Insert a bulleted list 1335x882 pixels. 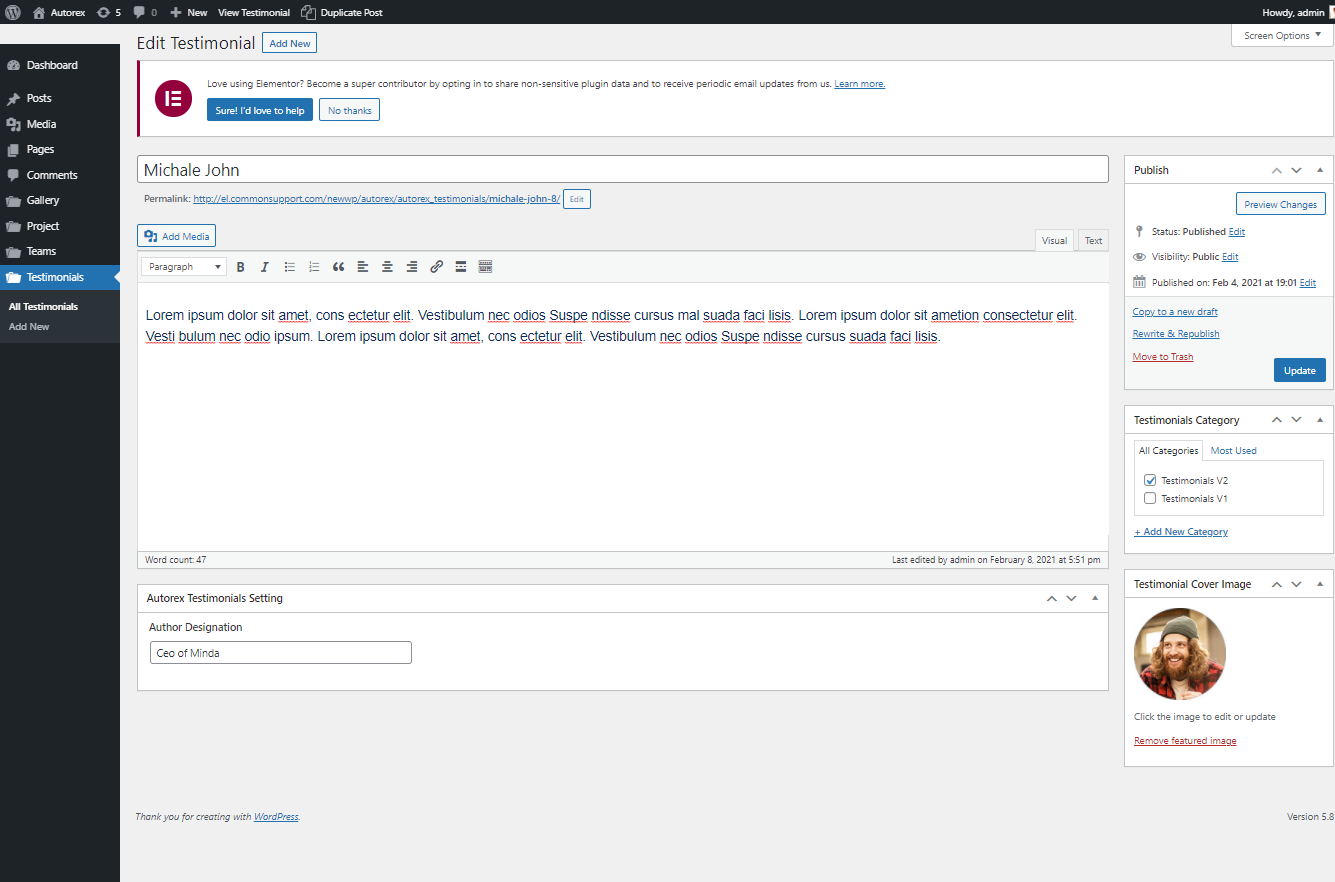click(290, 267)
